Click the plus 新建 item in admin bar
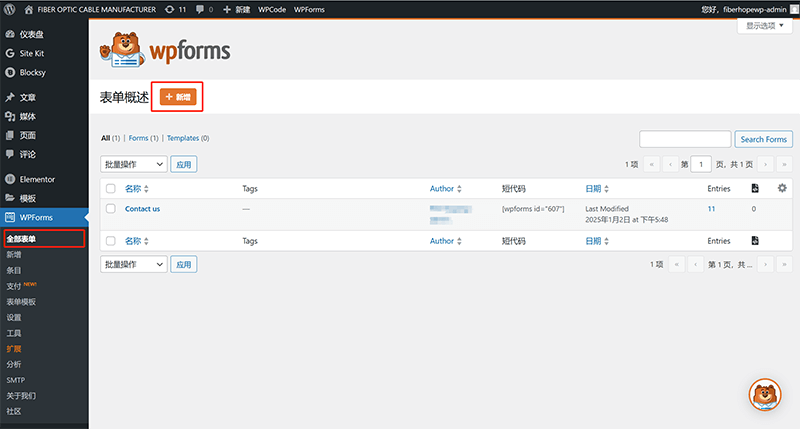The width and height of the screenshot is (800, 429). tap(236, 9)
